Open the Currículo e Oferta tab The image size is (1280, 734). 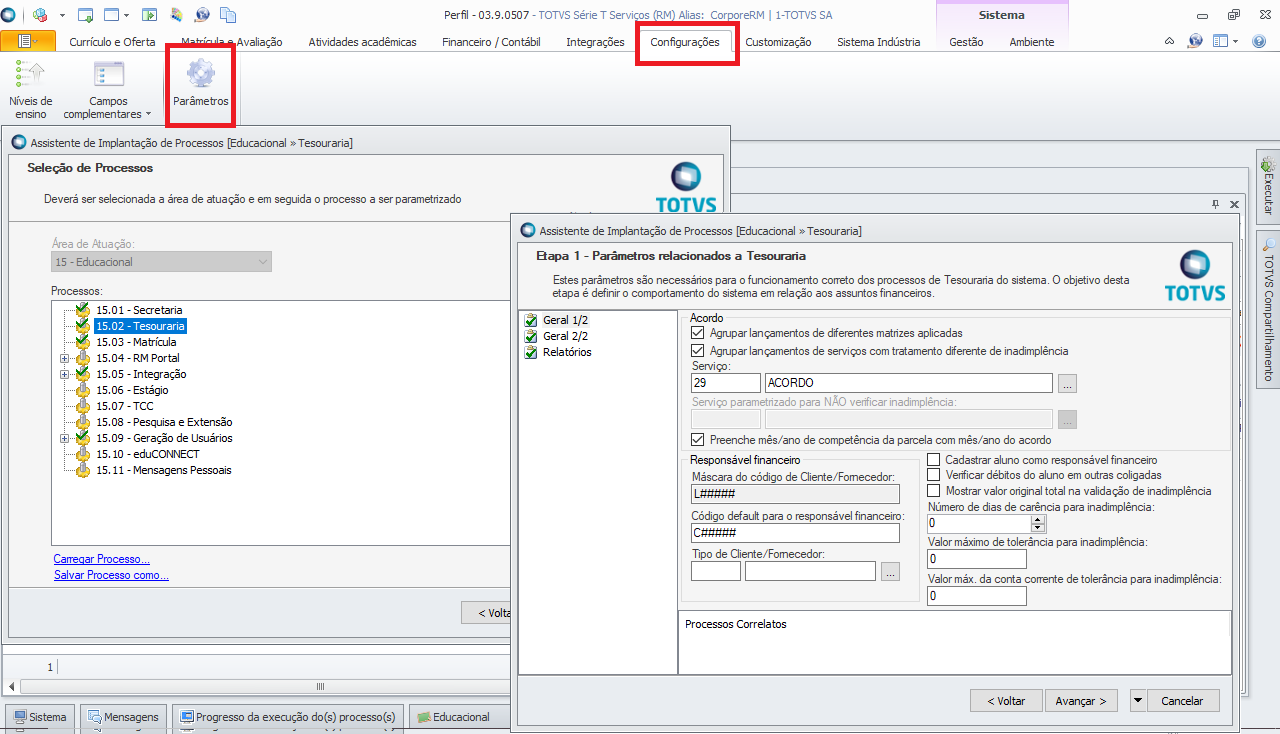click(x=112, y=42)
